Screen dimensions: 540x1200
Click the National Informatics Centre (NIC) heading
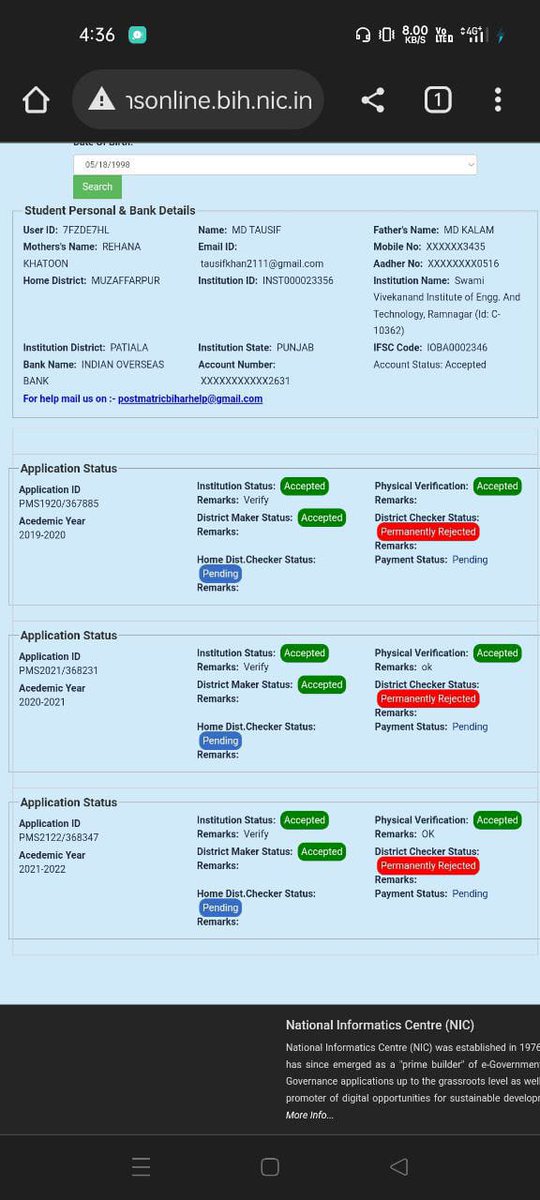coord(380,1025)
